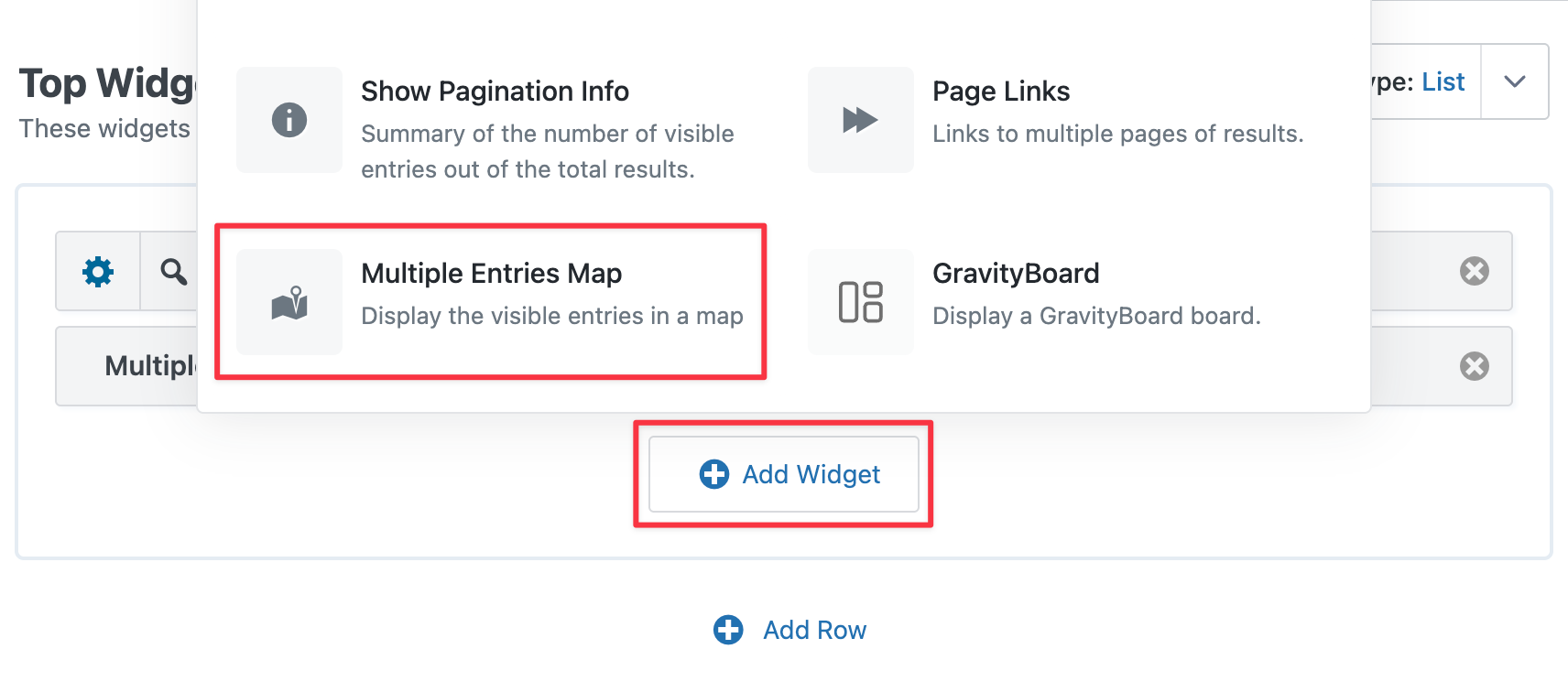Image resolution: width=1568 pixels, height=692 pixels.
Task: Expand the layout type chevron
Action: (1514, 81)
